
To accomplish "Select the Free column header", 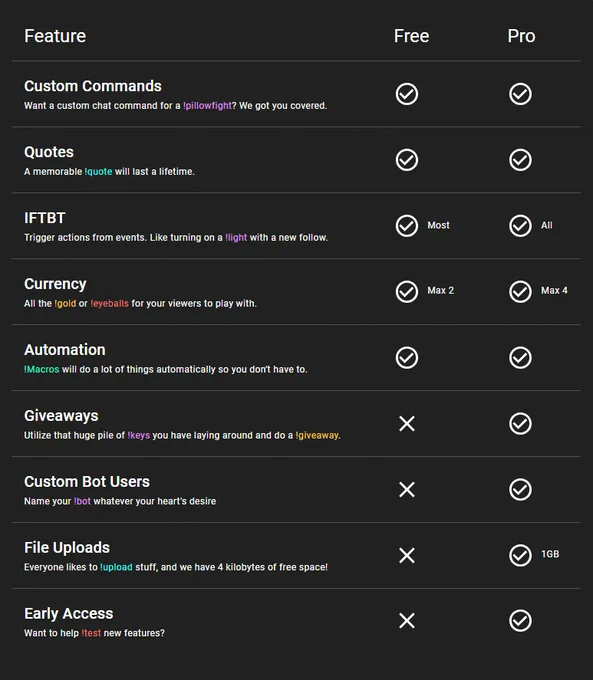I will (411, 36).
